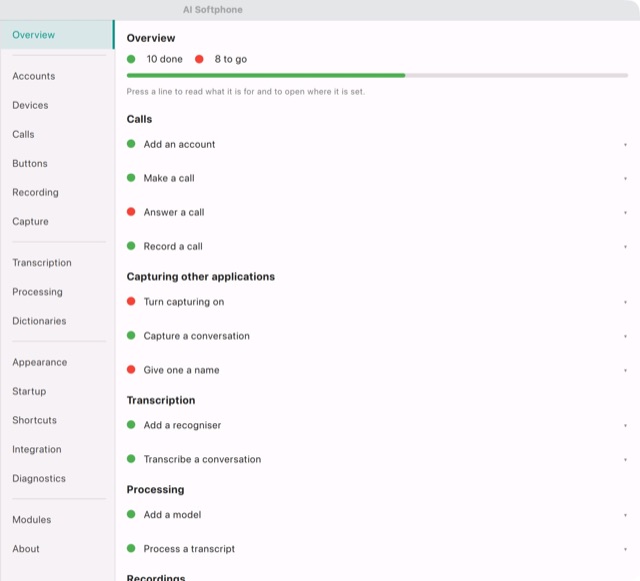Screen dimensions: 640x581
Task: Expand the Capture a conversation arrow
Action: 625,336
